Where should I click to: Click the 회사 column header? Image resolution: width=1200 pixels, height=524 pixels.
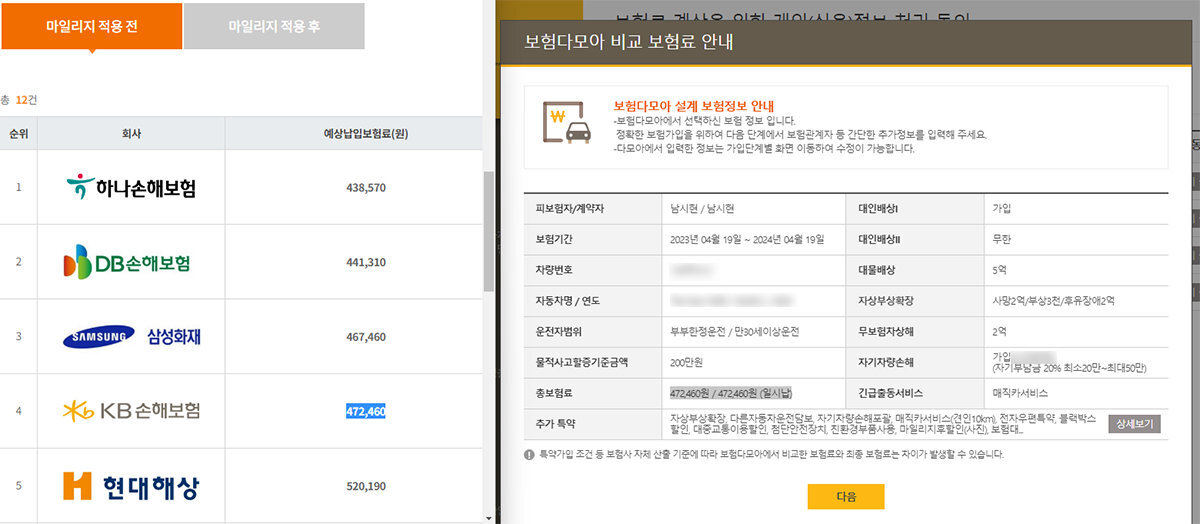131,133
